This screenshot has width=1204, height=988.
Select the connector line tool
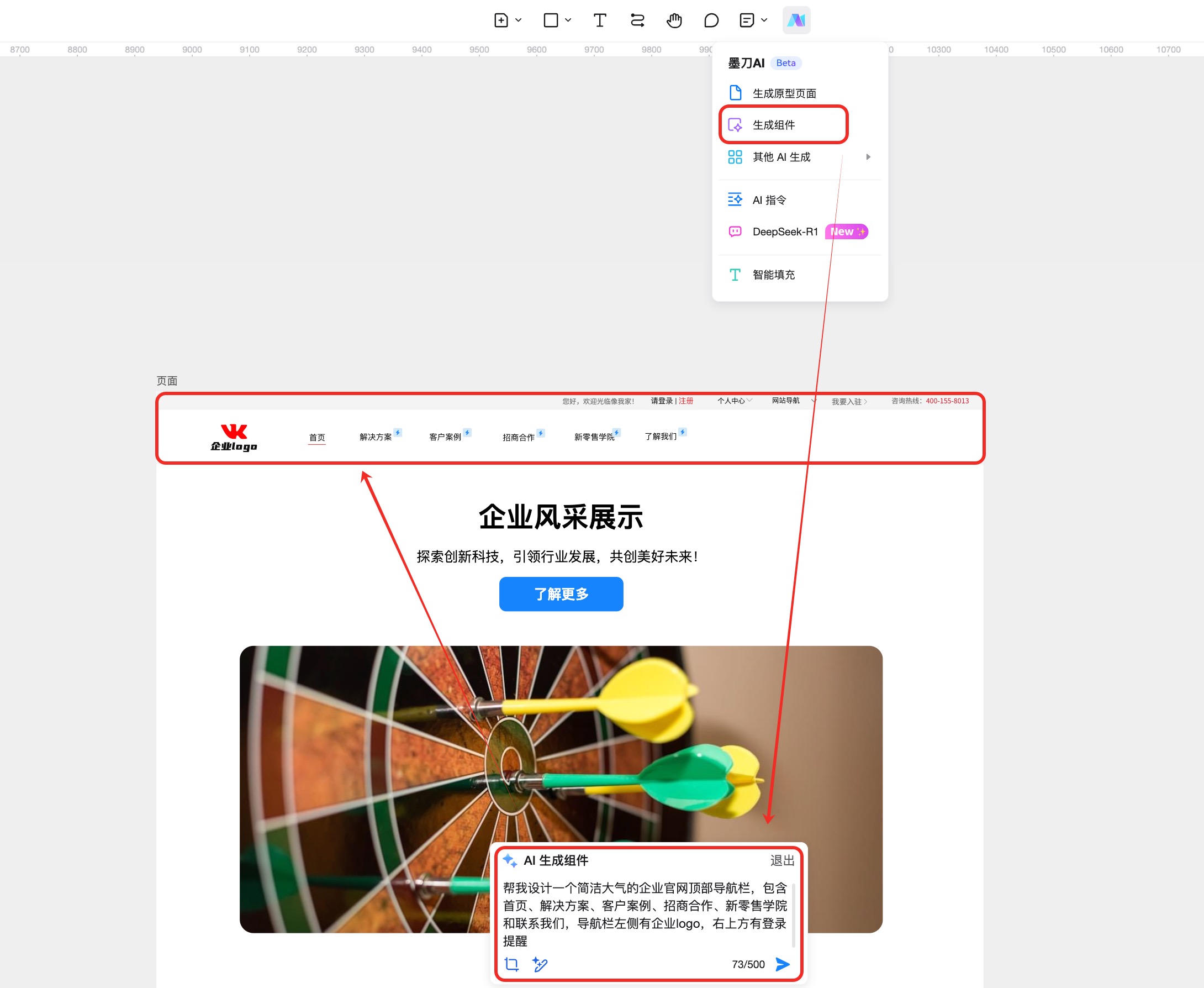[637, 20]
